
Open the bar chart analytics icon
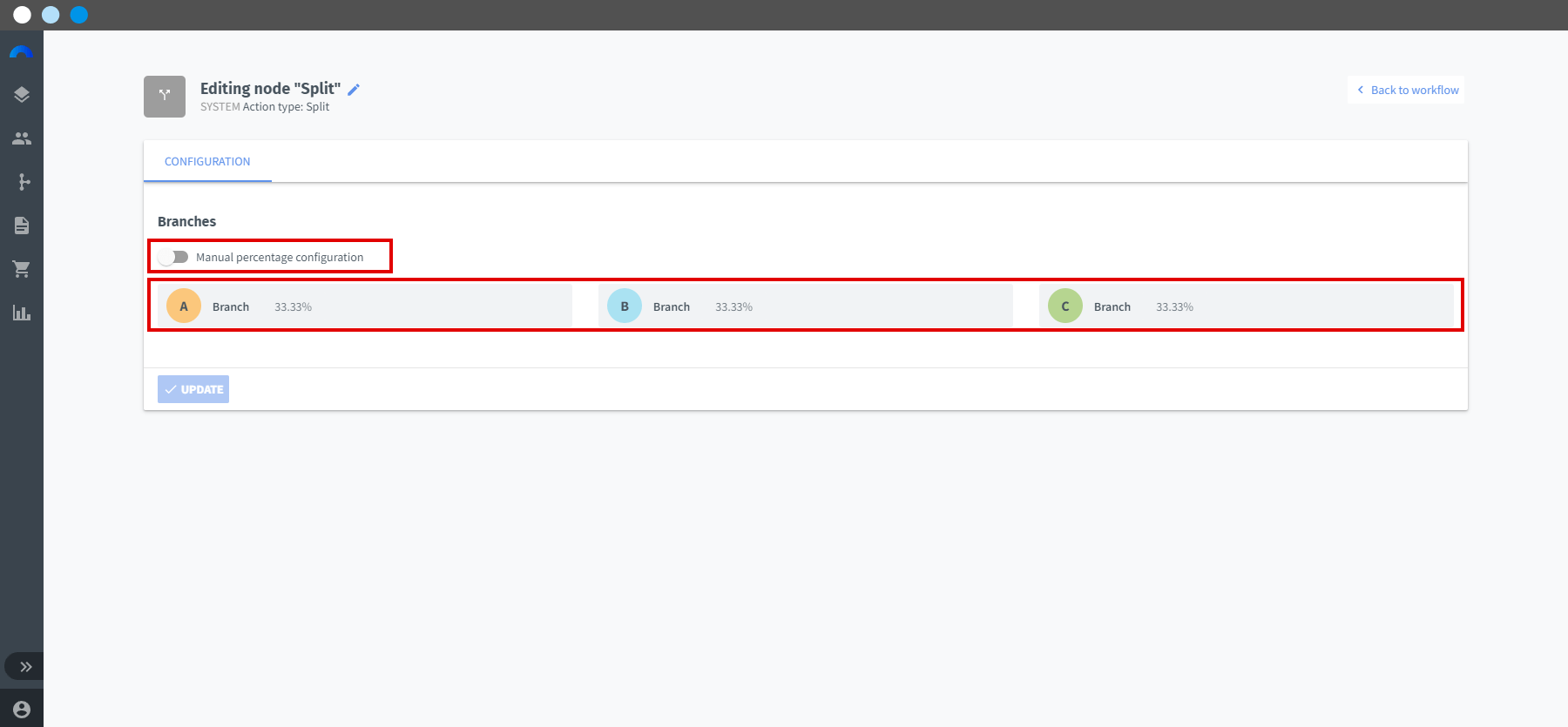pyautogui.click(x=22, y=313)
